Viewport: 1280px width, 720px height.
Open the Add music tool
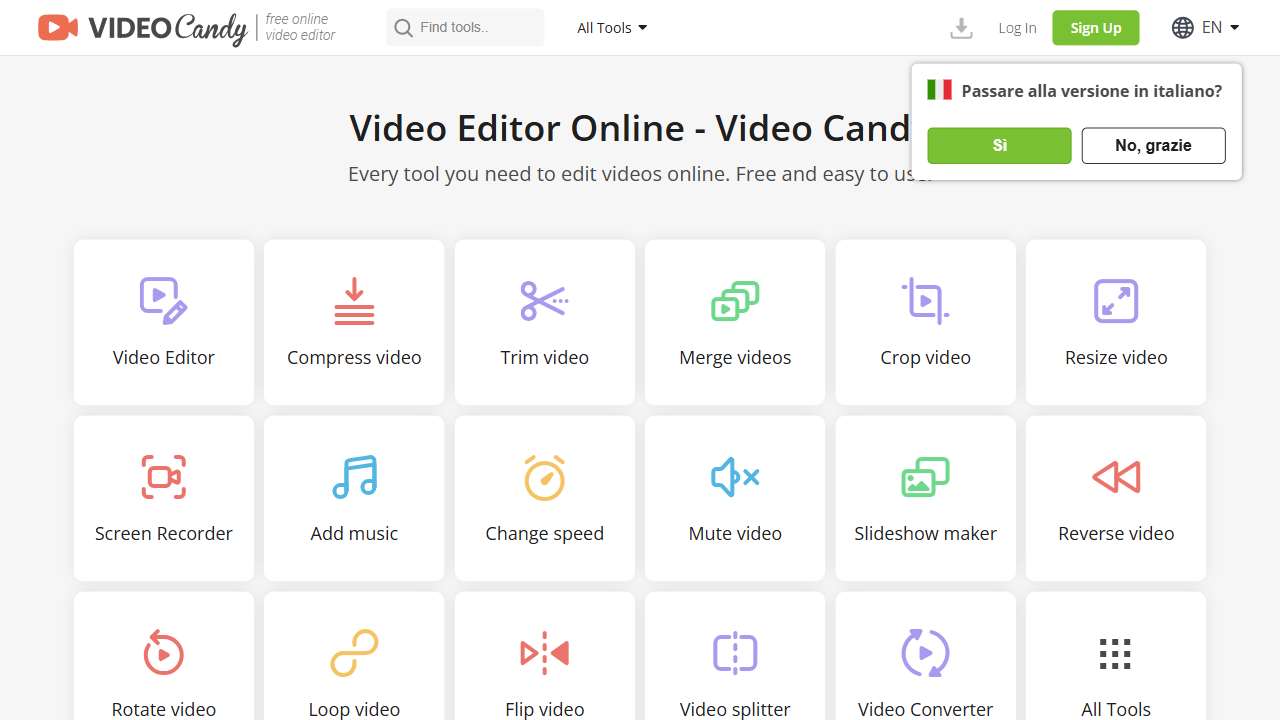click(x=354, y=498)
